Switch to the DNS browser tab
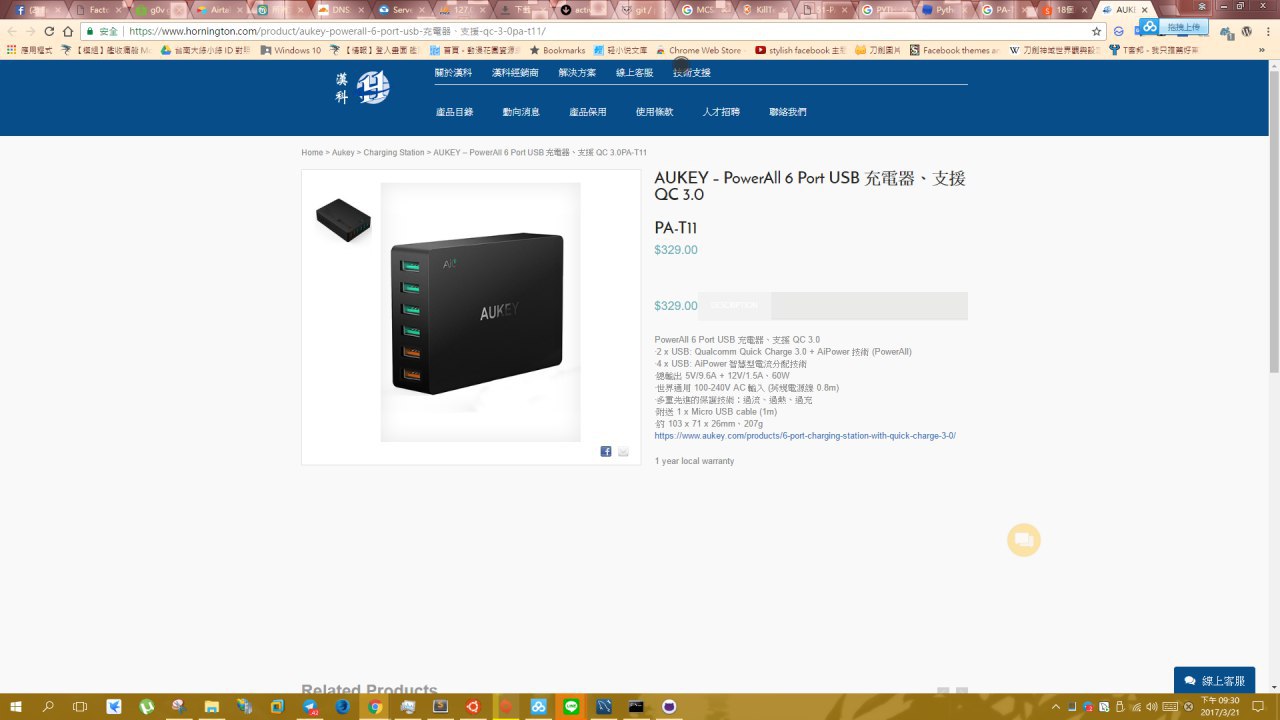The width and height of the screenshot is (1280, 720). click(341, 10)
